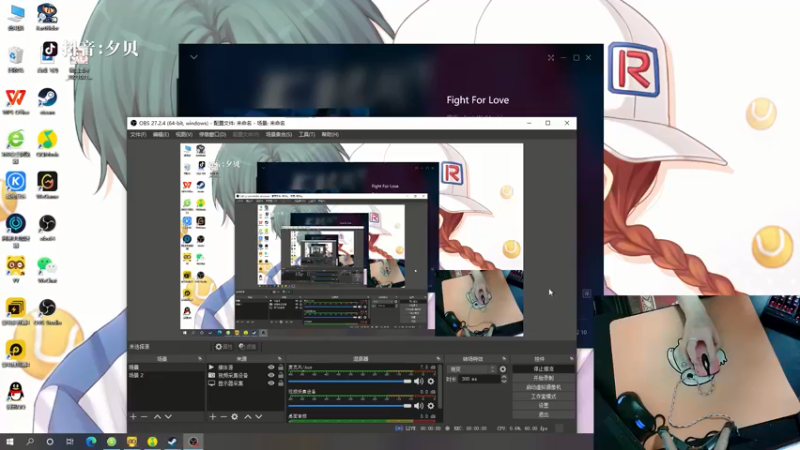This screenshot has width=800, height=450.
Task: Open the 视频采集设备 mixer settings gear
Action: (x=431, y=406)
